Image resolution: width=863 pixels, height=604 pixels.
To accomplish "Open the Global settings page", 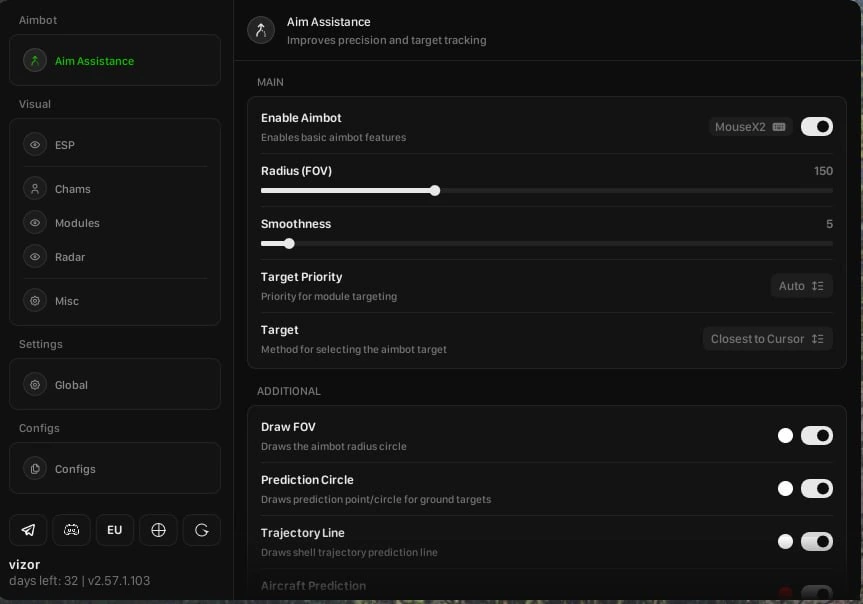I will [115, 385].
